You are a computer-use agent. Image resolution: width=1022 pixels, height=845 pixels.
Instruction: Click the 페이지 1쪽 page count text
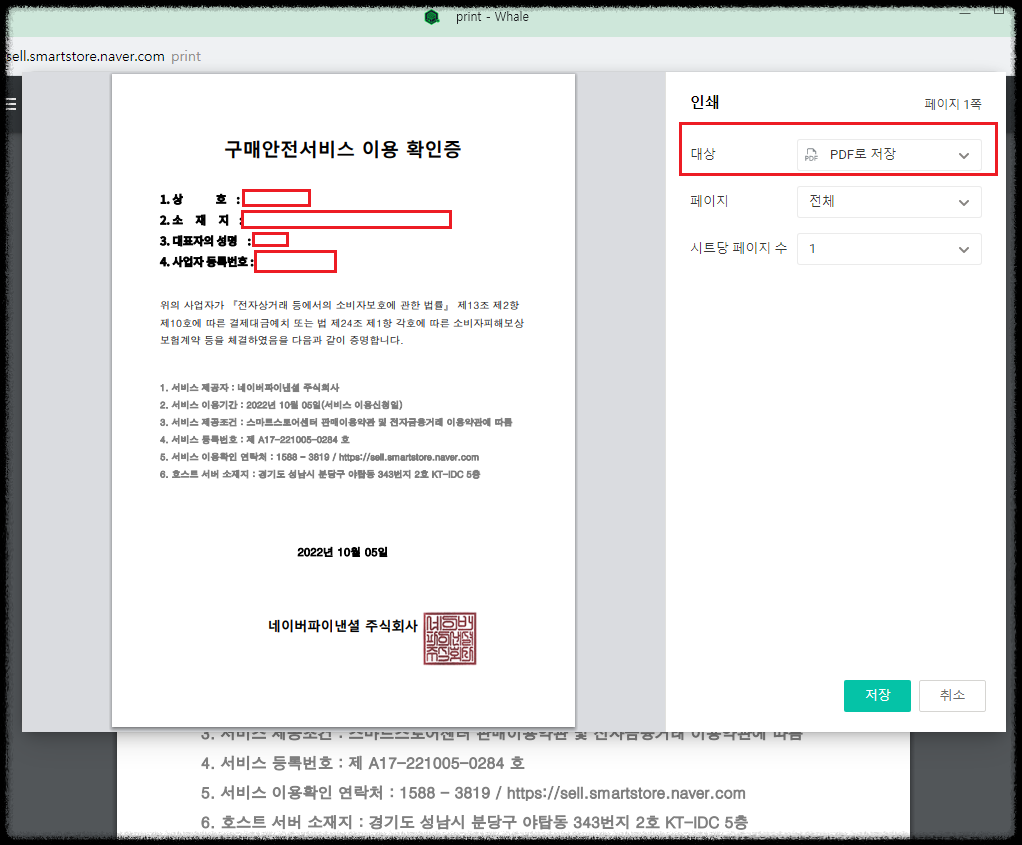[x=953, y=104]
